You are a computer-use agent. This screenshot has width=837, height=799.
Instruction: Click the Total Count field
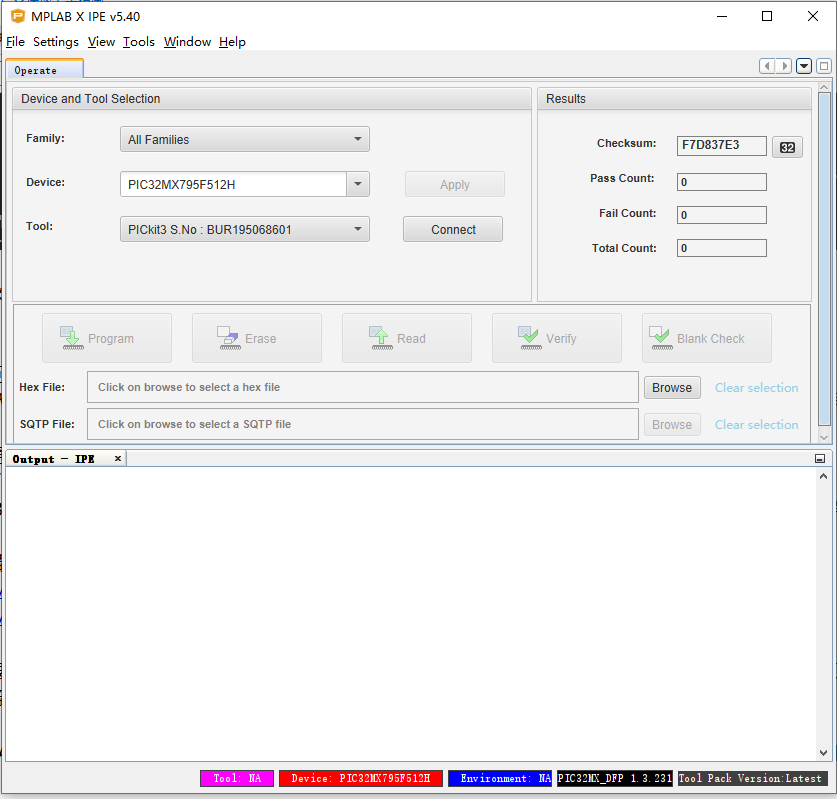coord(722,248)
